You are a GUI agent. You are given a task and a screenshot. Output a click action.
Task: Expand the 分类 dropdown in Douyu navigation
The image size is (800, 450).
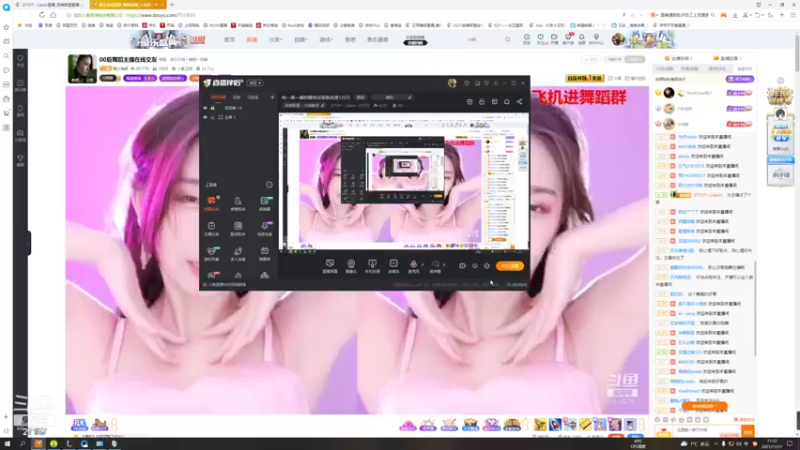point(275,39)
